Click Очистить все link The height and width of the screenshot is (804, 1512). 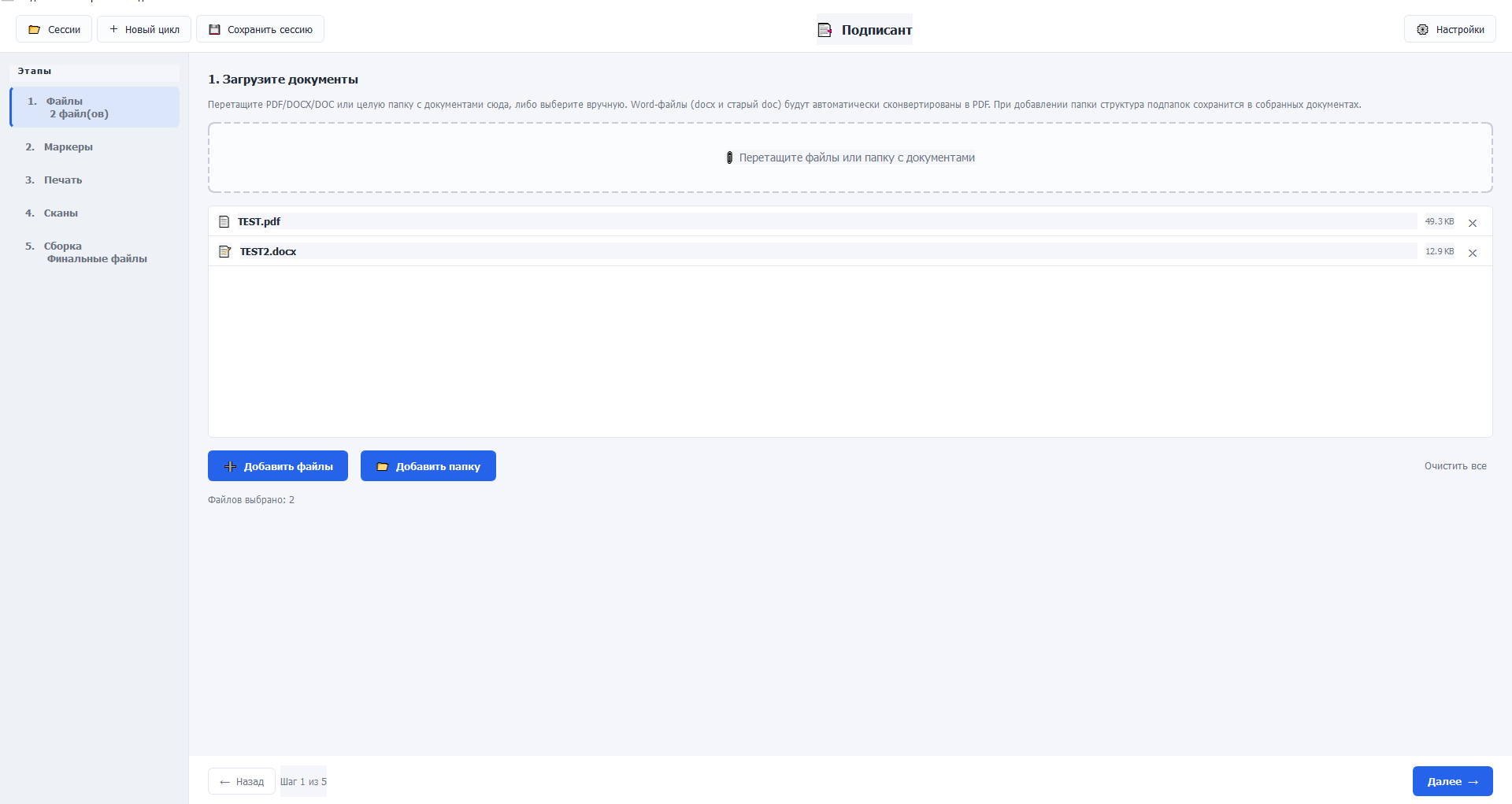[x=1455, y=466]
